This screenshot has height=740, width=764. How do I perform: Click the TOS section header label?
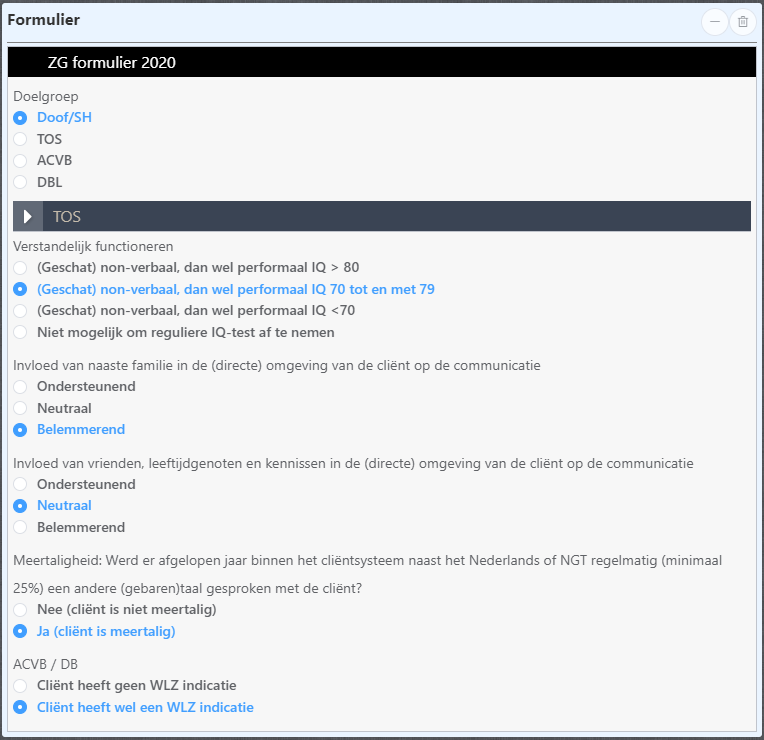click(x=67, y=216)
